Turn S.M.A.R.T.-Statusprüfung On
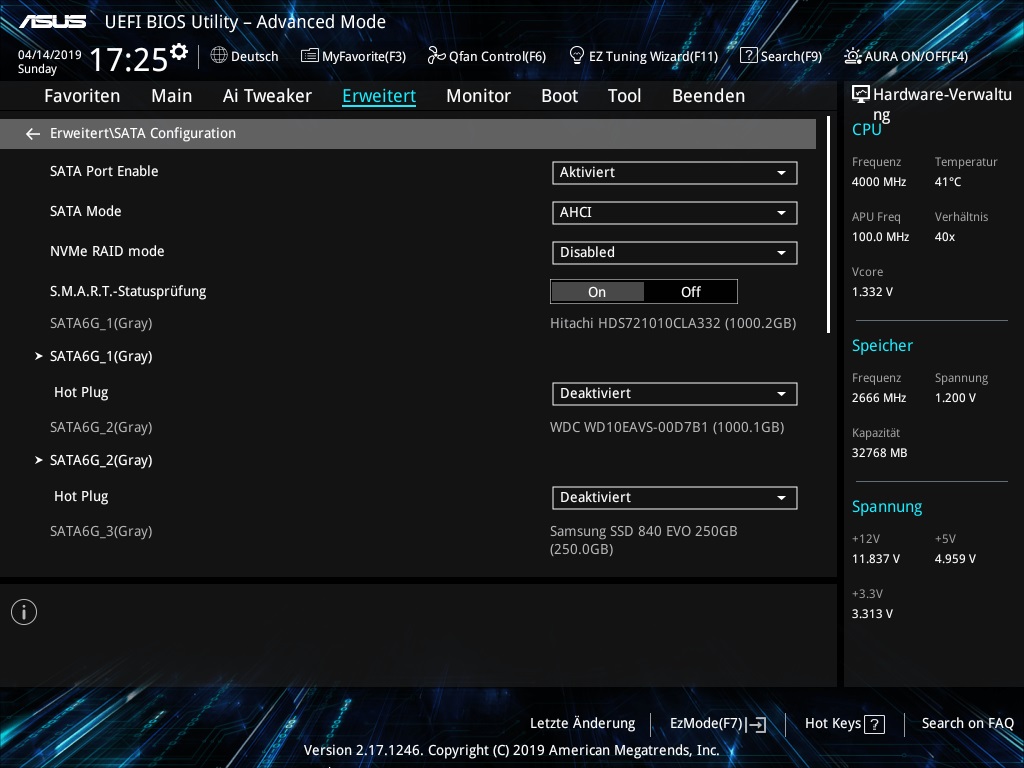This screenshot has height=768, width=1024. coord(597,292)
